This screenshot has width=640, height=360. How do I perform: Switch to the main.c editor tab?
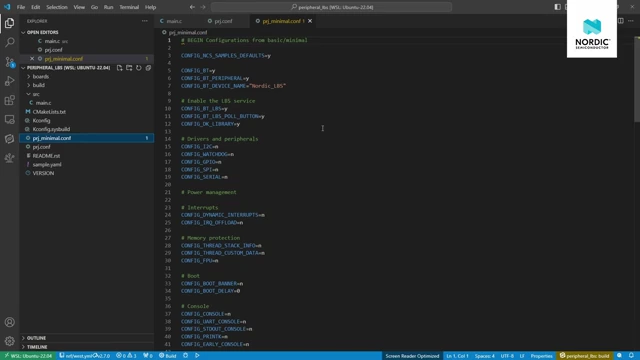coord(173,21)
